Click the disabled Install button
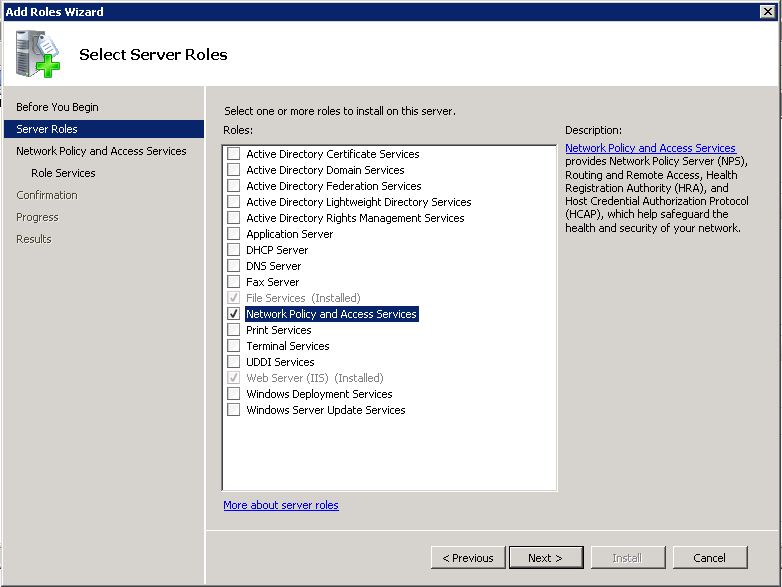The width and height of the screenshot is (782, 587). (628, 558)
